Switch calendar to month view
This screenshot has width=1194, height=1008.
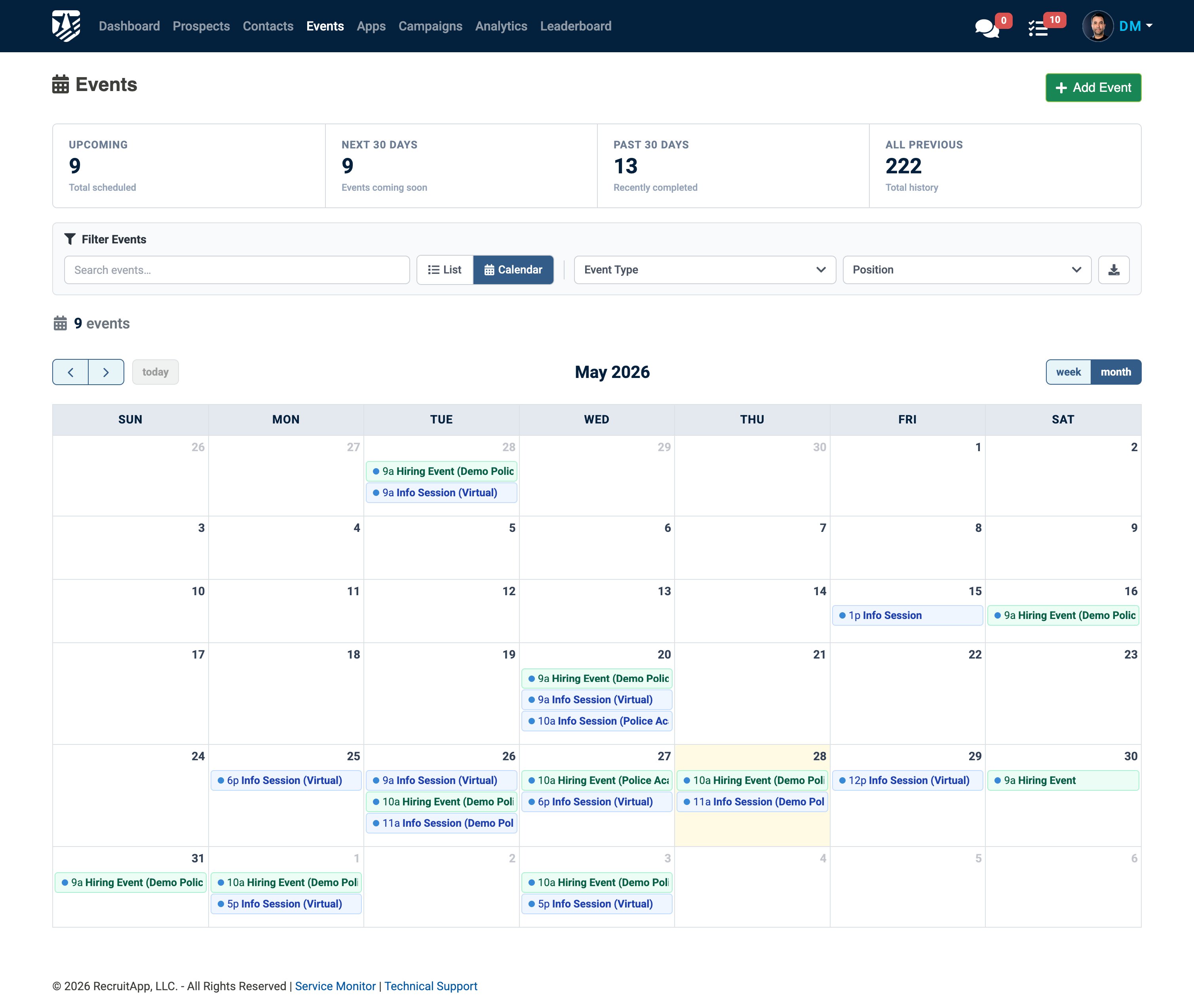[x=1116, y=372]
